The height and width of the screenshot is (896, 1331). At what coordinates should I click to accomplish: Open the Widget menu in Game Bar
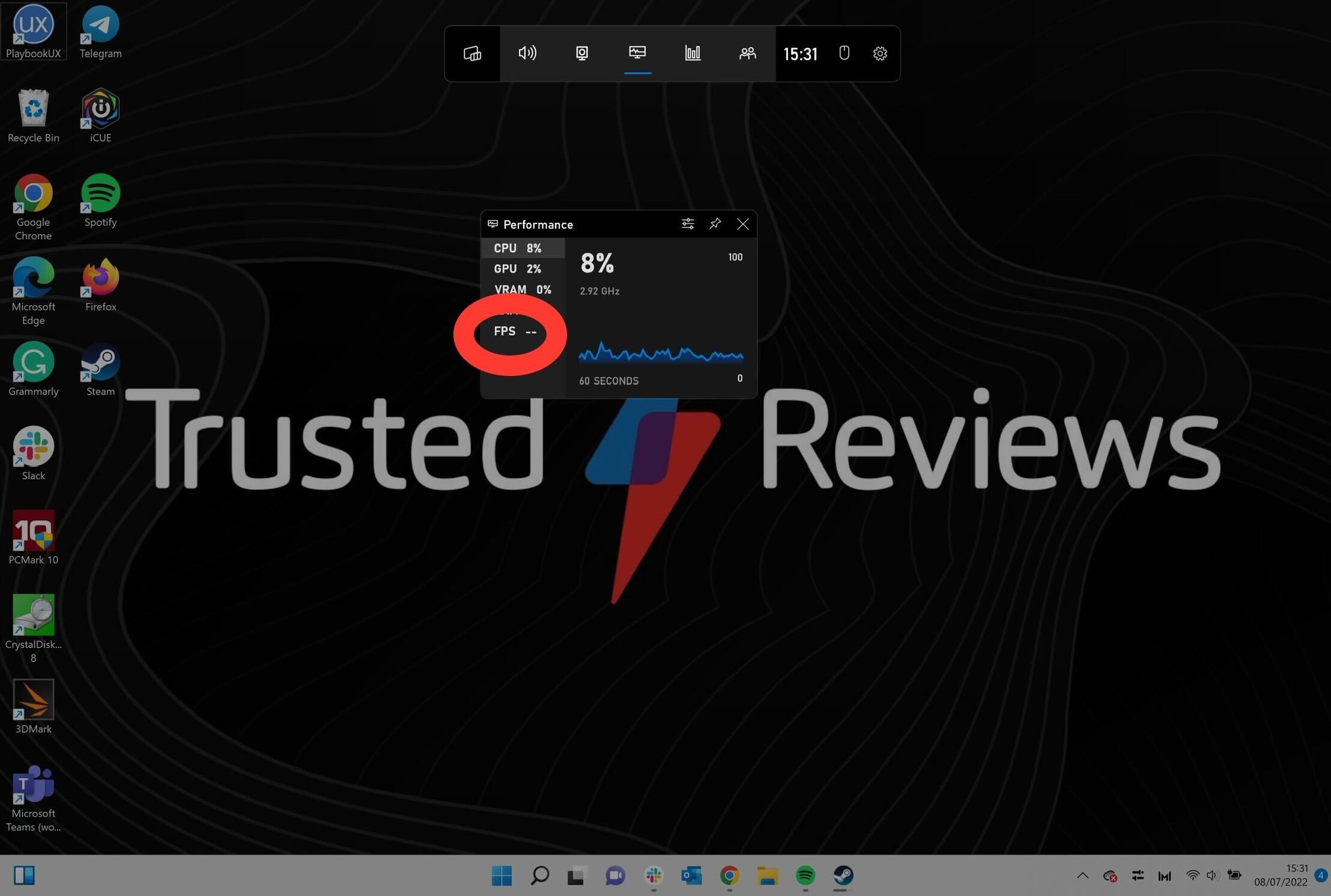click(472, 53)
